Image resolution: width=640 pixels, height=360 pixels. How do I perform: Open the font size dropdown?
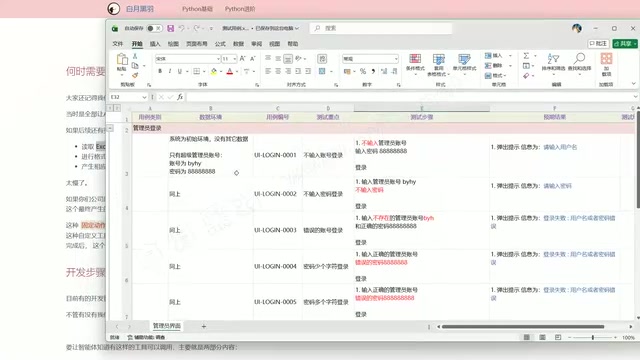pyautogui.click(x=235, y=59)
